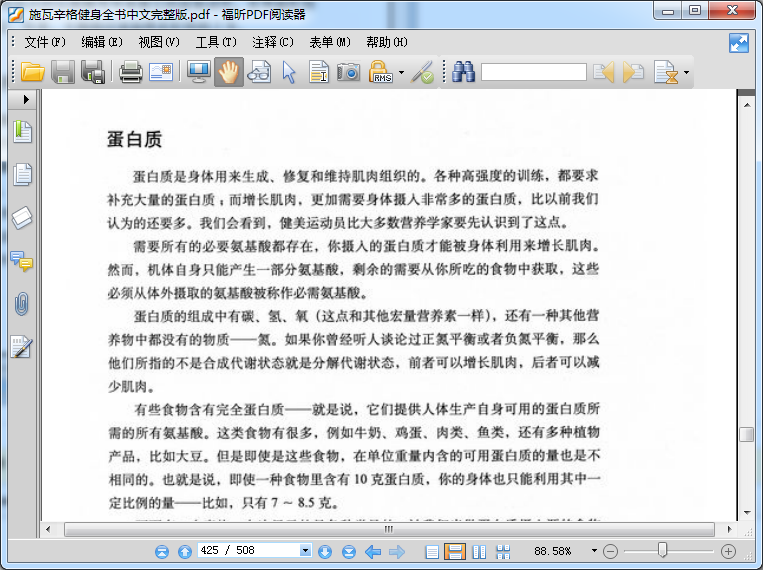Open the Bookmarks side panel
Screen dimensions: 763x570
22,131
